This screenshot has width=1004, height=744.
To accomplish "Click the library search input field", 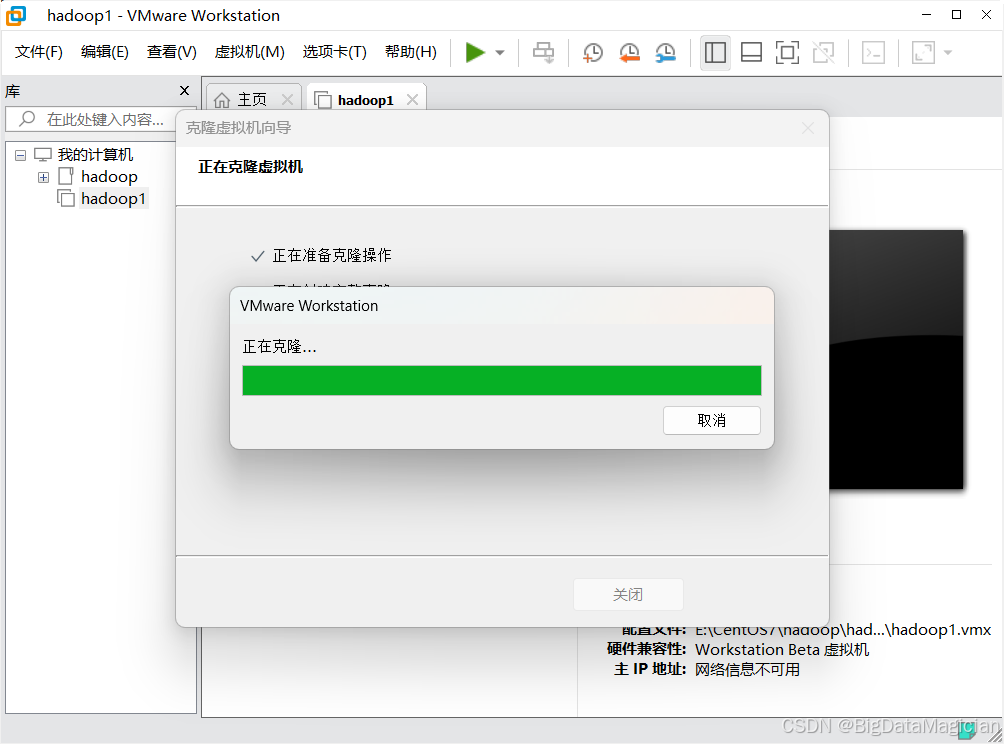I will (91, 119).
